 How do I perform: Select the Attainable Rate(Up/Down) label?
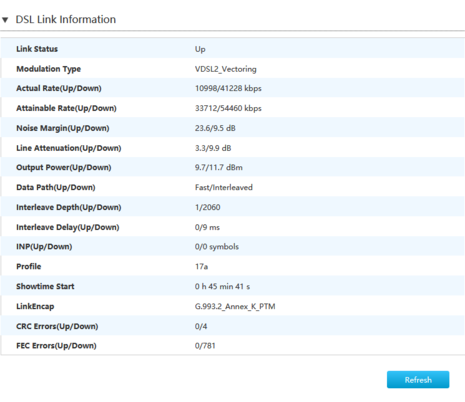click(66, 108)
